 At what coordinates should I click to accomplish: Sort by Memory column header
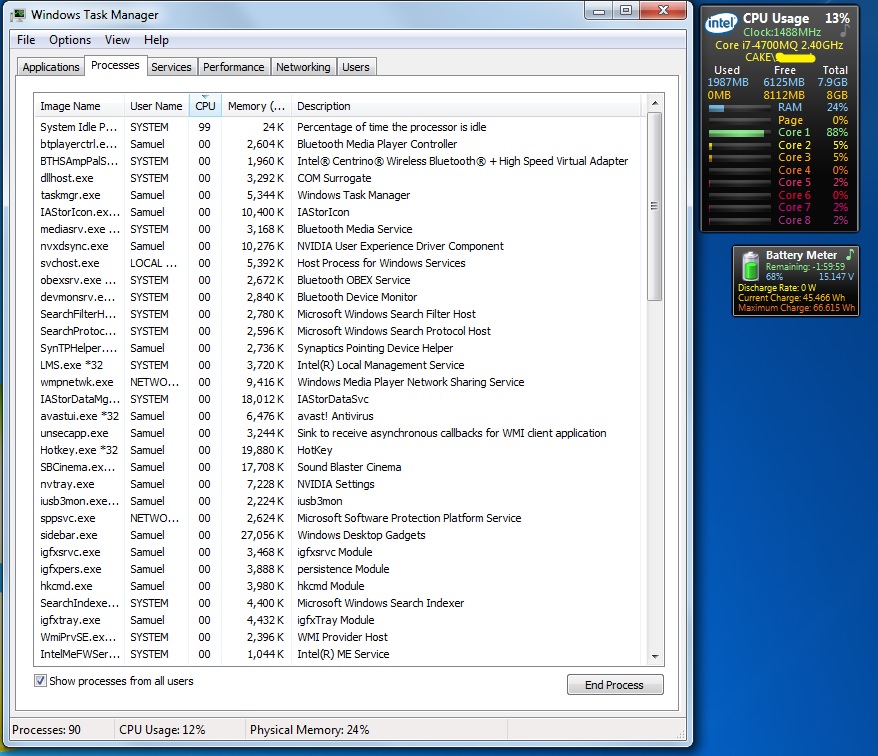(x=256, y=106)
